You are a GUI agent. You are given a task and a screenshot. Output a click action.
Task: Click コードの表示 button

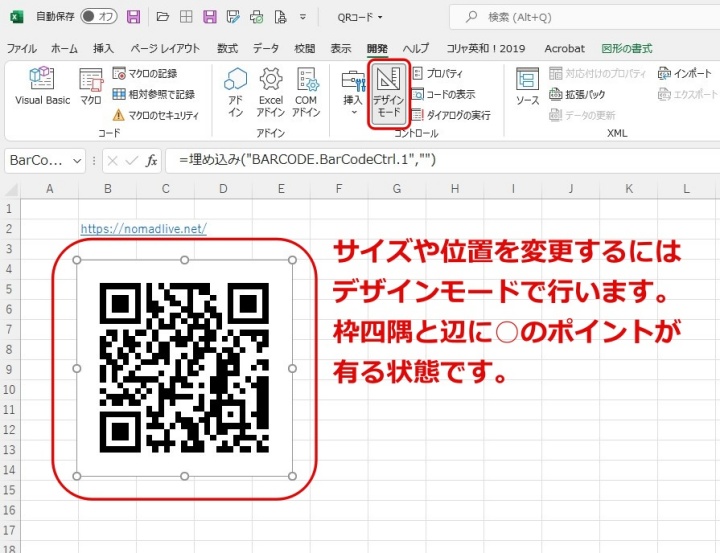click(x=444, y=95)
